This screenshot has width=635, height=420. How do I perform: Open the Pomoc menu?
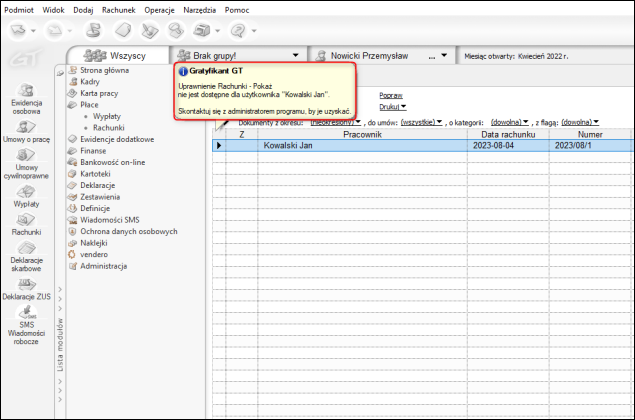tap(237, 10)
